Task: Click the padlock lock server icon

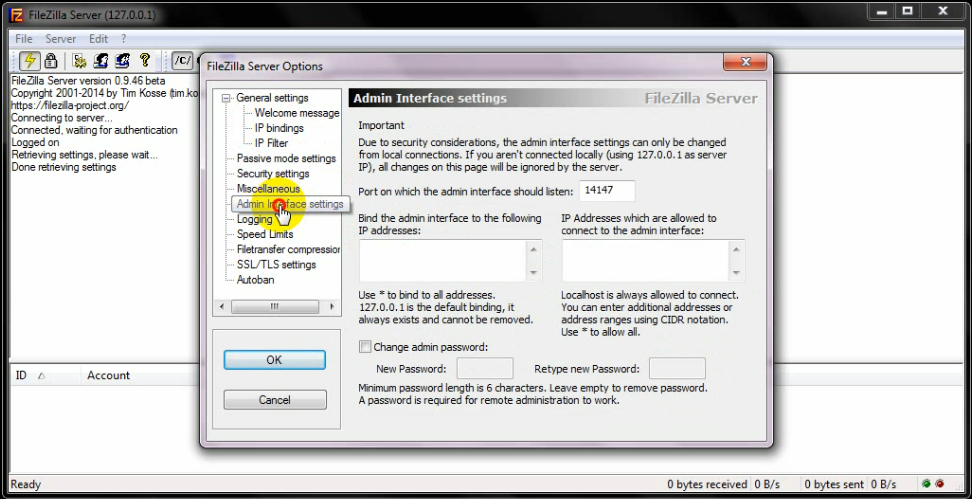Action: (x=51, y=60)
